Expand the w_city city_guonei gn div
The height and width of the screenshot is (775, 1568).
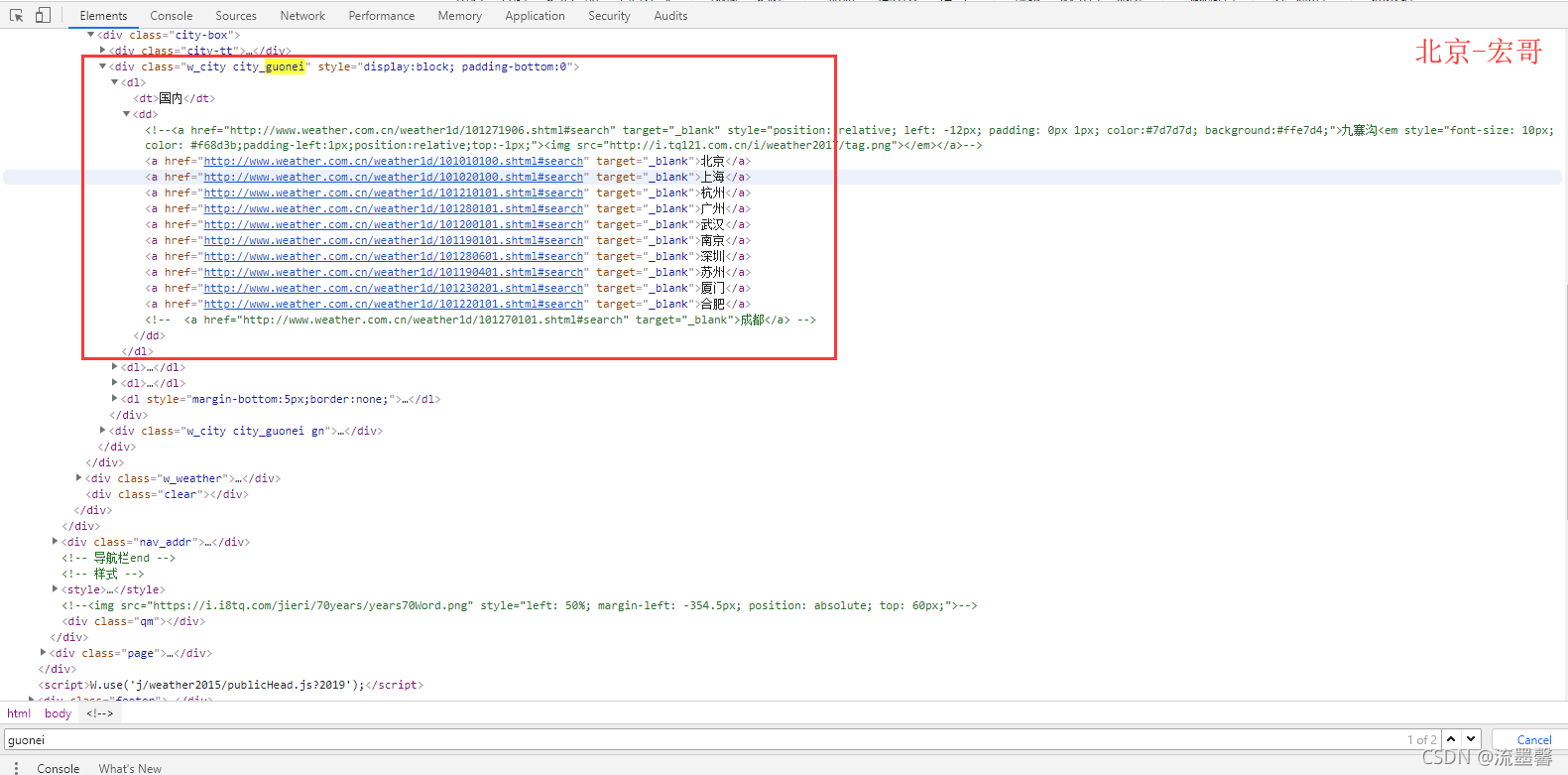click(102, 431)
